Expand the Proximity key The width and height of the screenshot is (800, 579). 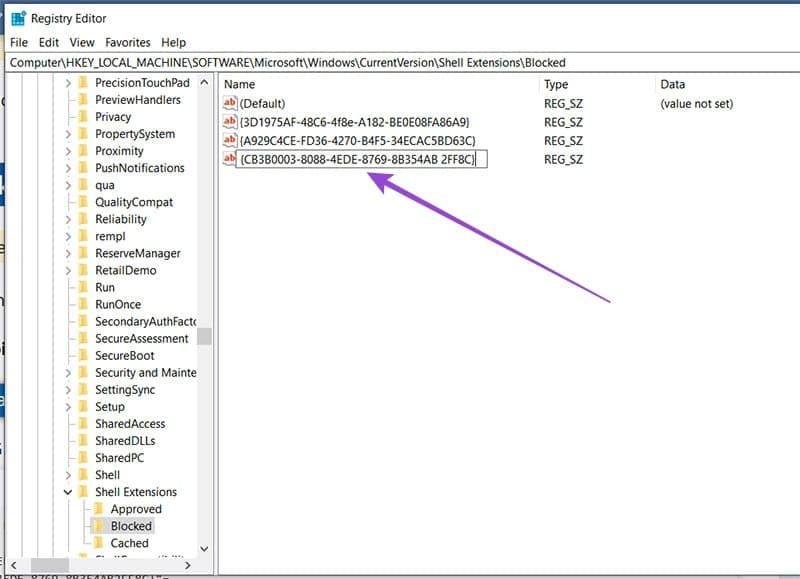click(x=68, y=151)
